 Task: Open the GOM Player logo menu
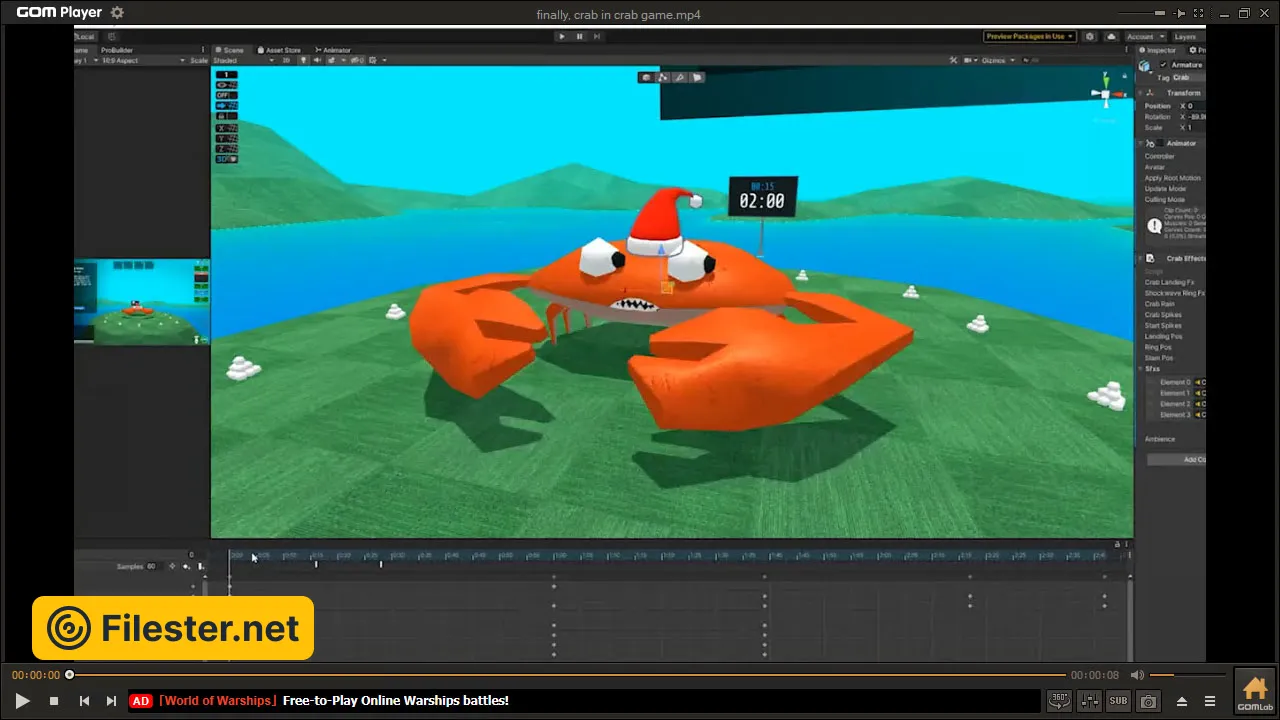coord(59,13)
